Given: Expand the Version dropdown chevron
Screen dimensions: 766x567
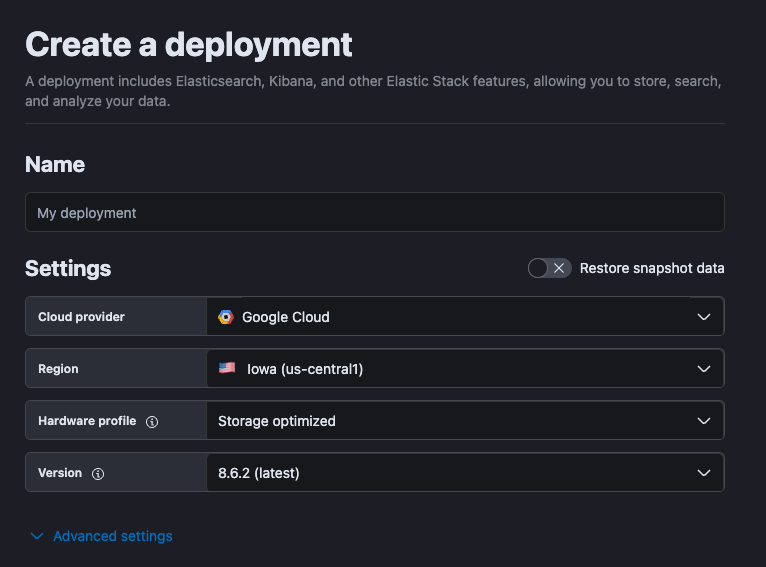Looking at the screenshot, I should coord(704,473).
